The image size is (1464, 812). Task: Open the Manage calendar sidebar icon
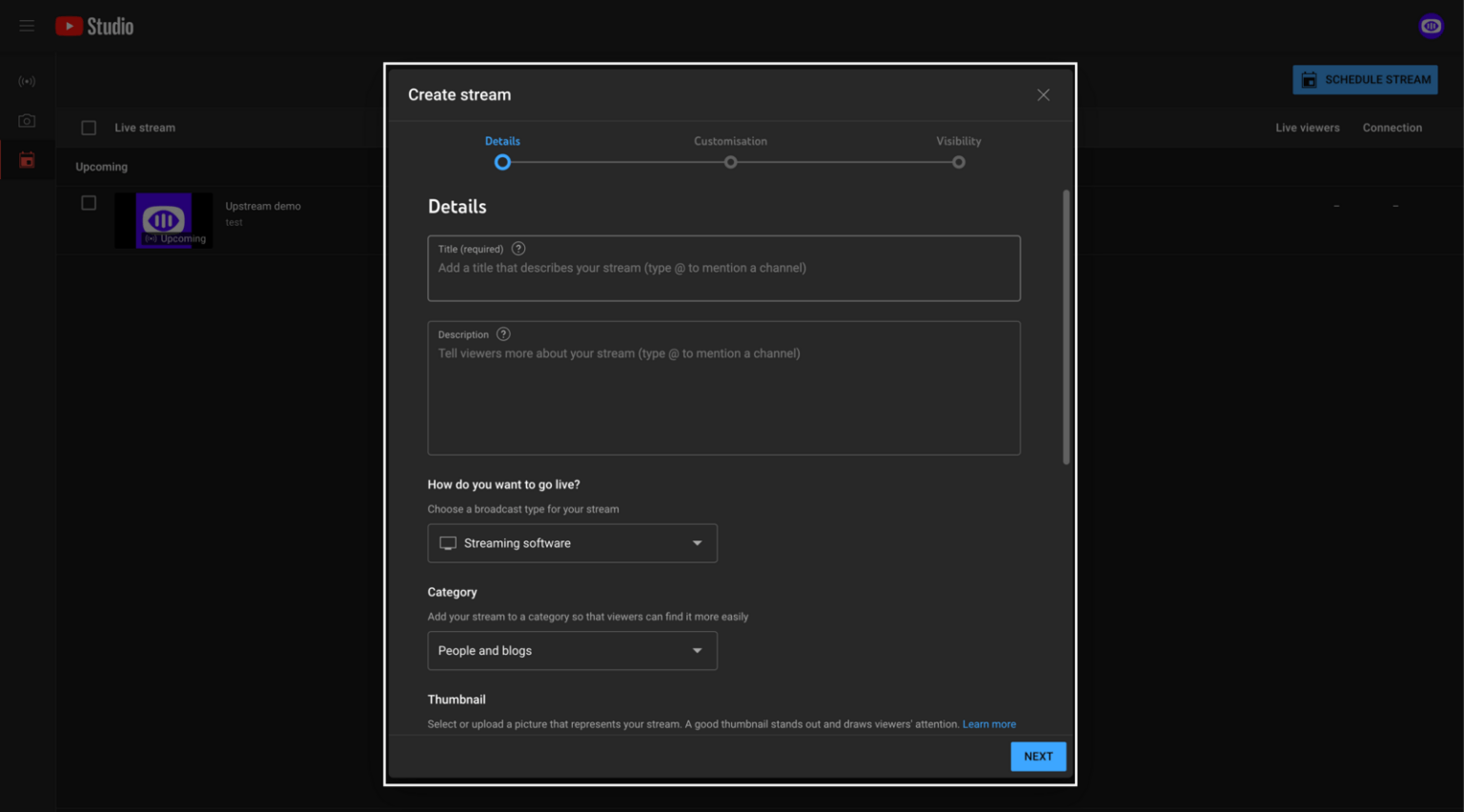pyautogui.click(x=27, y=160)
